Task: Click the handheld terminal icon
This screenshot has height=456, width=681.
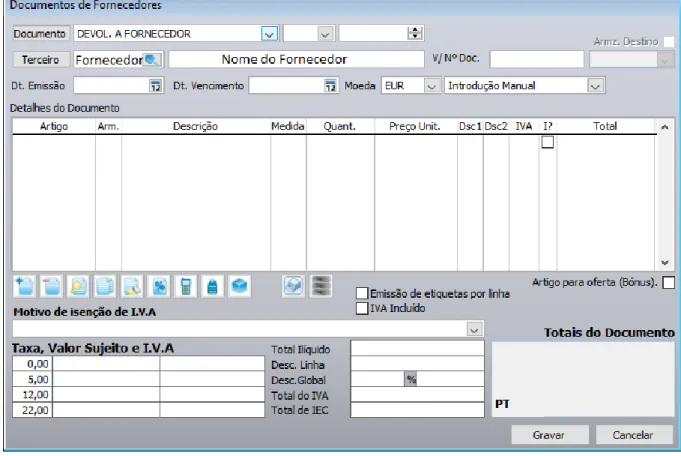Action: pos(186,287)
